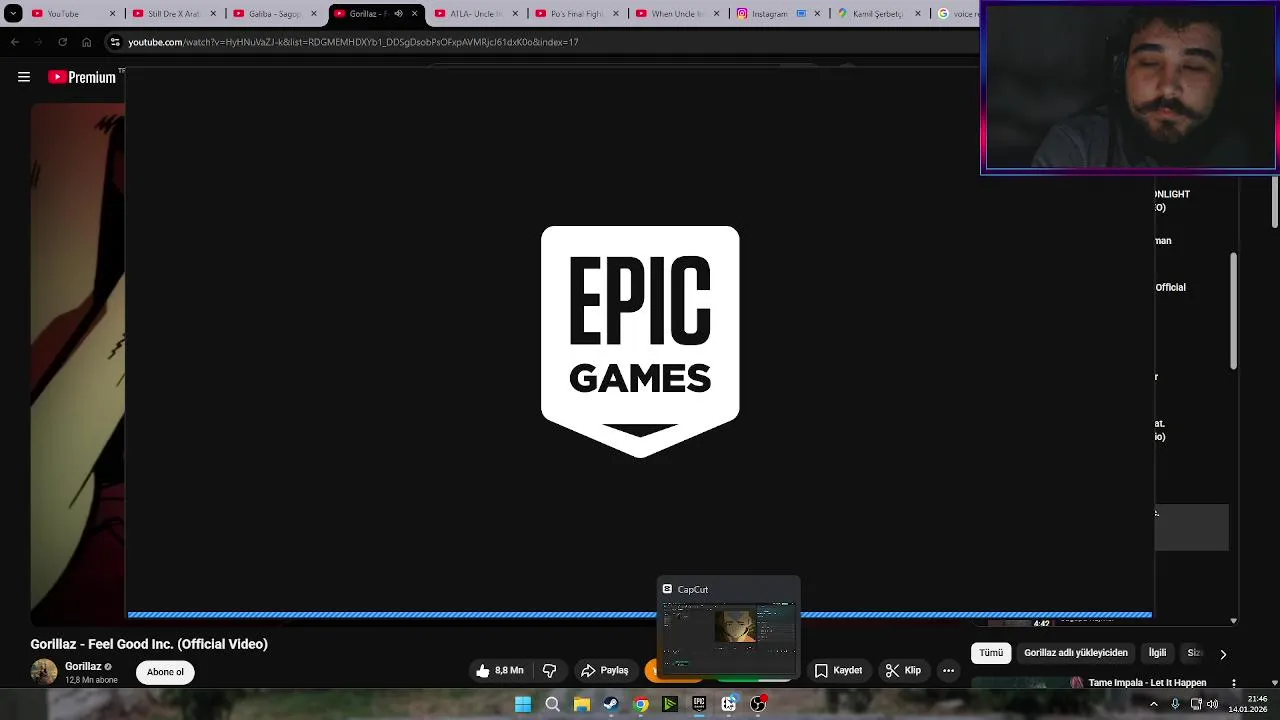Dislike the Feel Good Inc. video
This screenshot has height=720, width=1280.
pyautogui.click(x=549, y=671)
